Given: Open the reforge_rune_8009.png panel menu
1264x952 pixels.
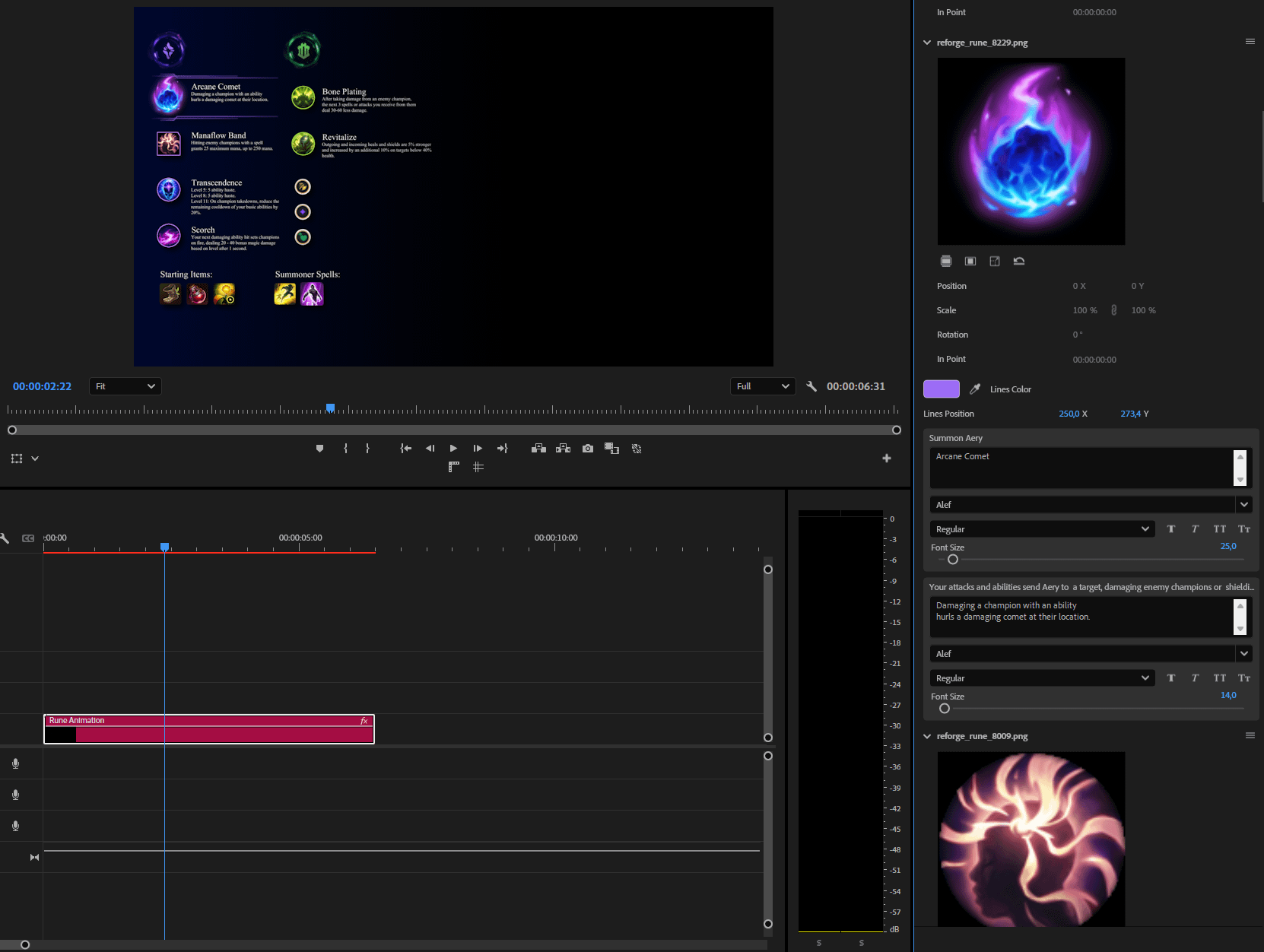Looking at the screenshot, I should (1250, 735).
